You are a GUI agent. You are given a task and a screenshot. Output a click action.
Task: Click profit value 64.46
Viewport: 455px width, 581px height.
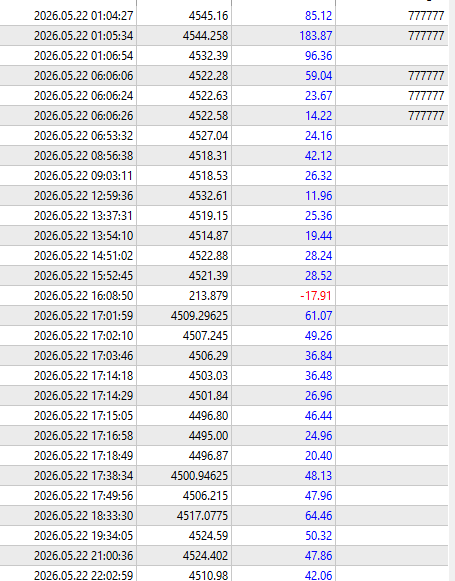318,516
